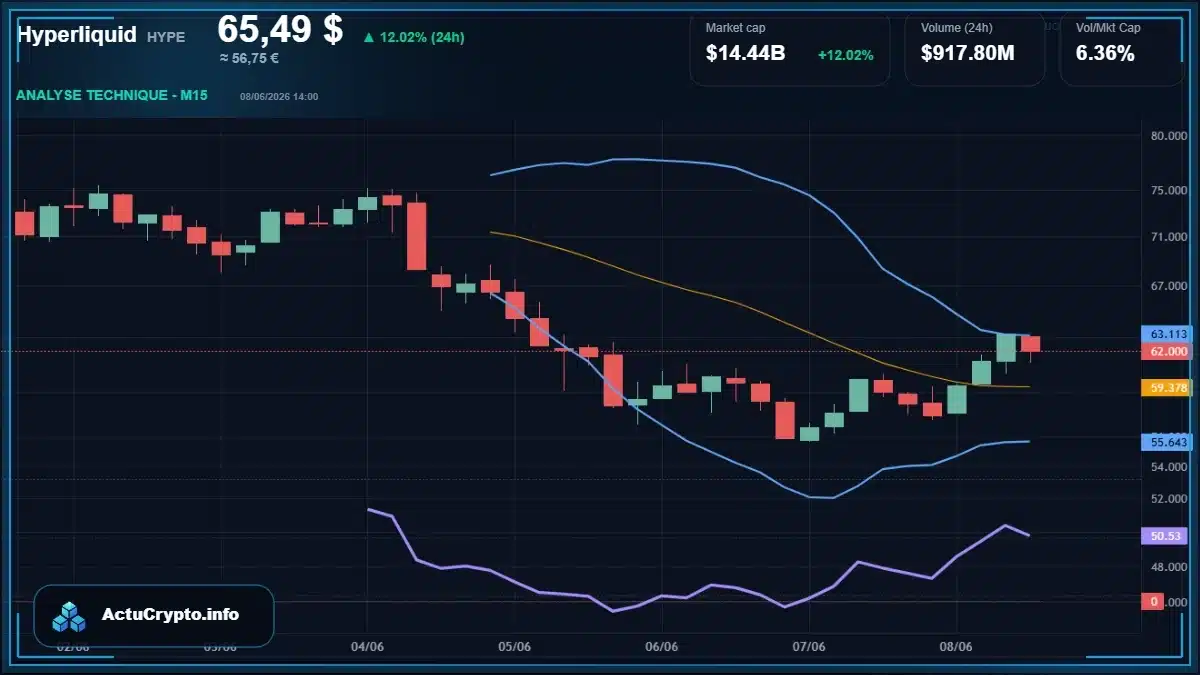The height and width of the screenshot is (675, 1200).
Task: Click the 06/06 date axis marker
Action: pos(662,647)
